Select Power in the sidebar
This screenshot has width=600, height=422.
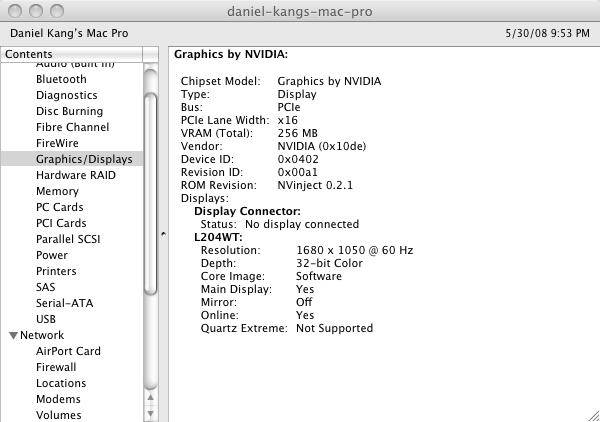tap(52, 255)
